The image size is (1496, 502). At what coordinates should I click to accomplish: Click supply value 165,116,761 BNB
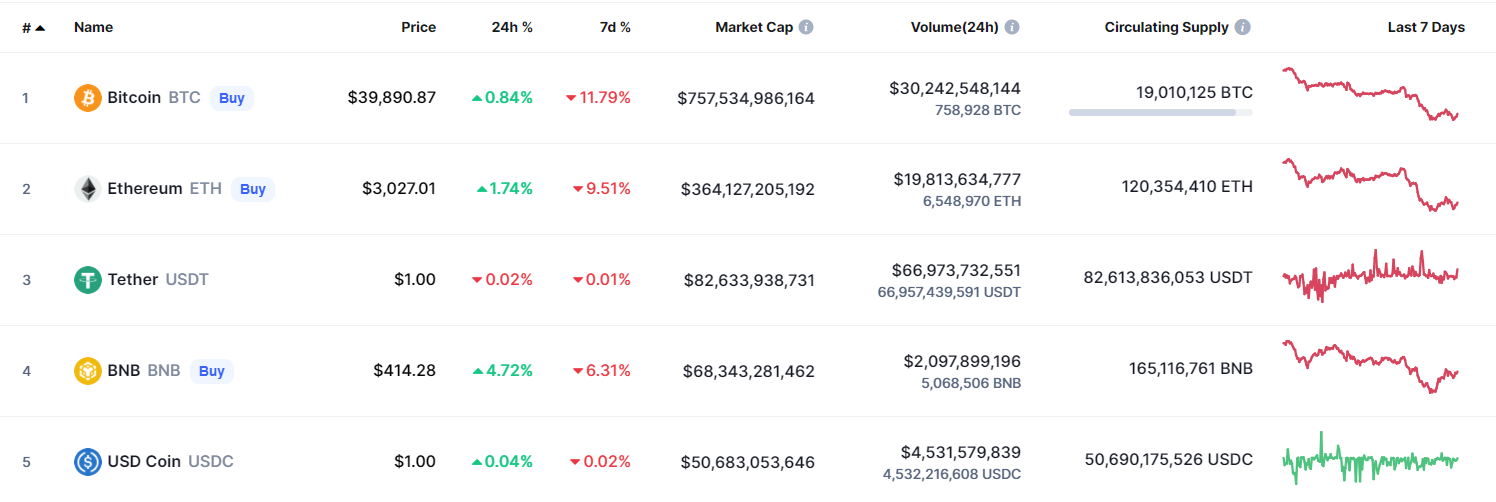[x=1190, y=368]
